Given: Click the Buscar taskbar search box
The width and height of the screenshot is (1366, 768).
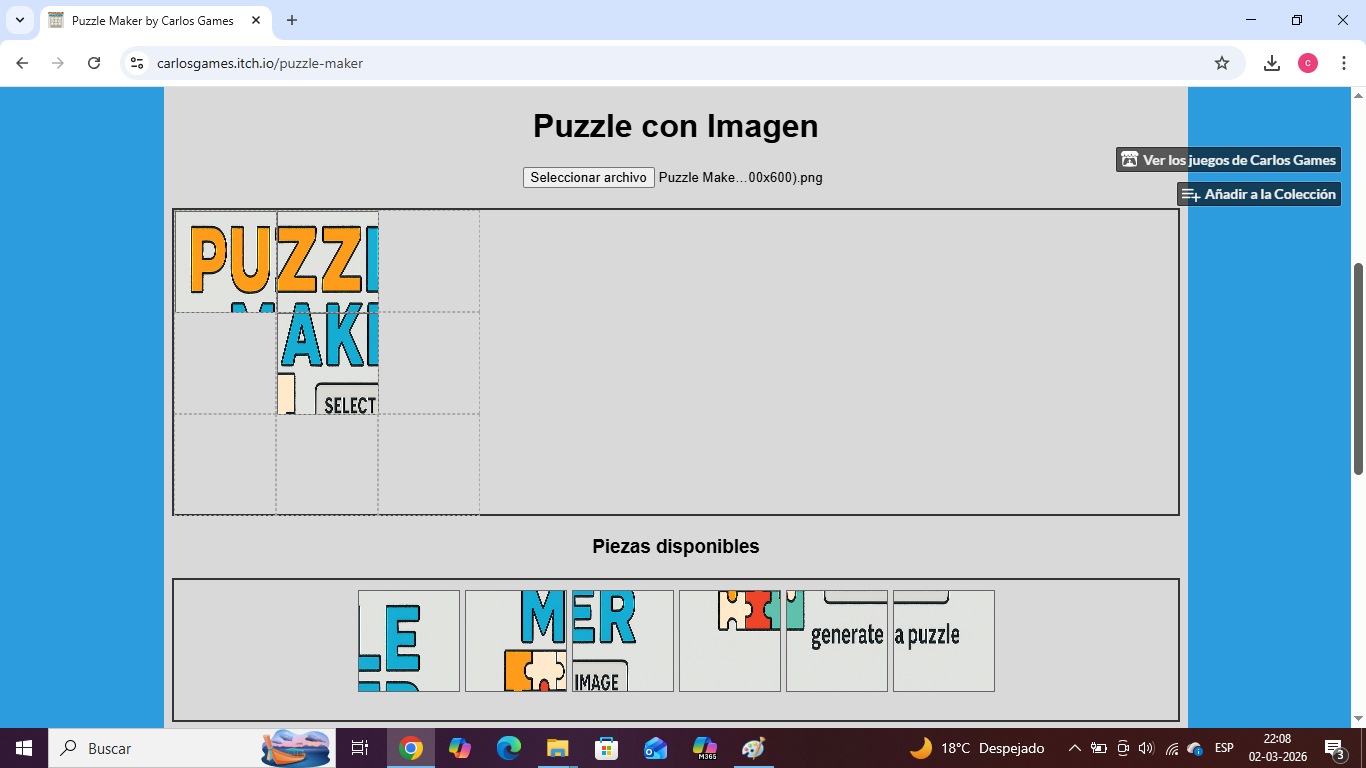Looking at the screenshot, I should pyautogui.click(x=192, y=748).
